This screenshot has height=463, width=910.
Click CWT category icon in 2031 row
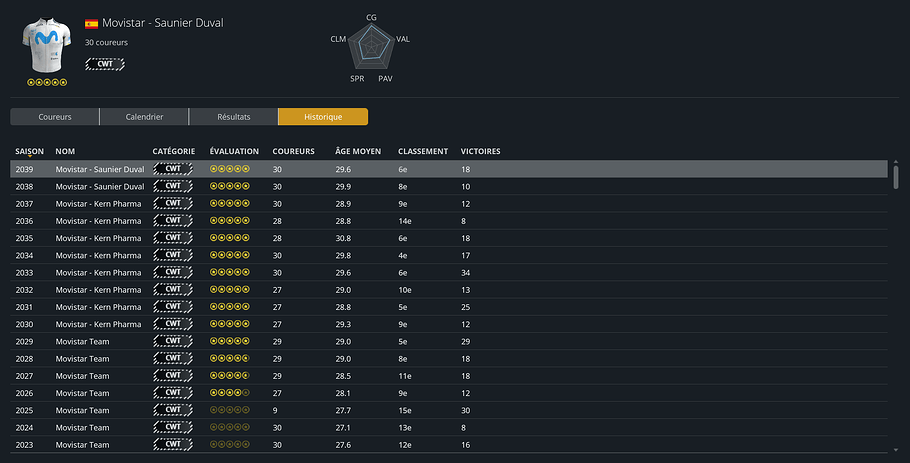point(173,307)
